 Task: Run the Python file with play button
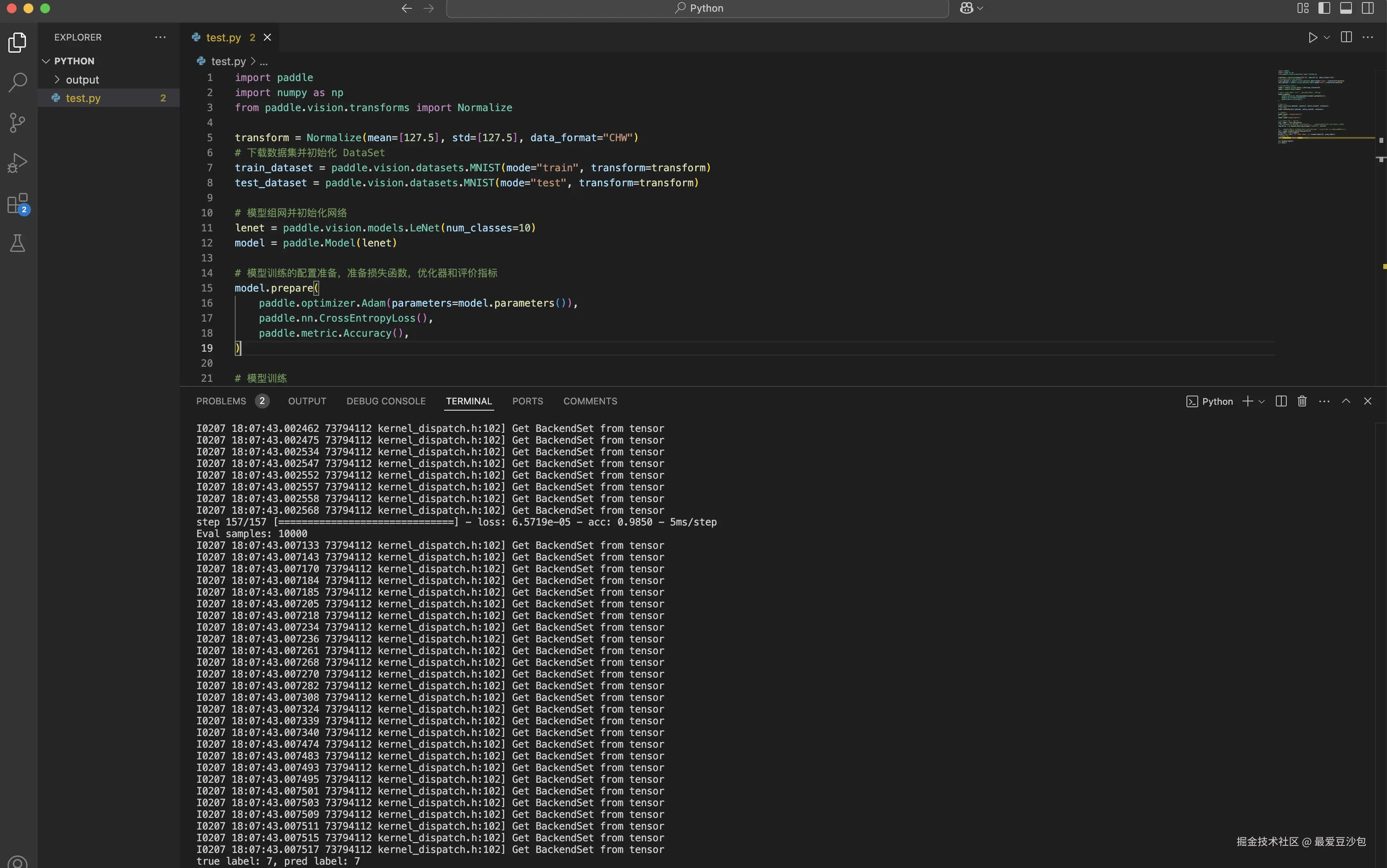(1312, 37)
